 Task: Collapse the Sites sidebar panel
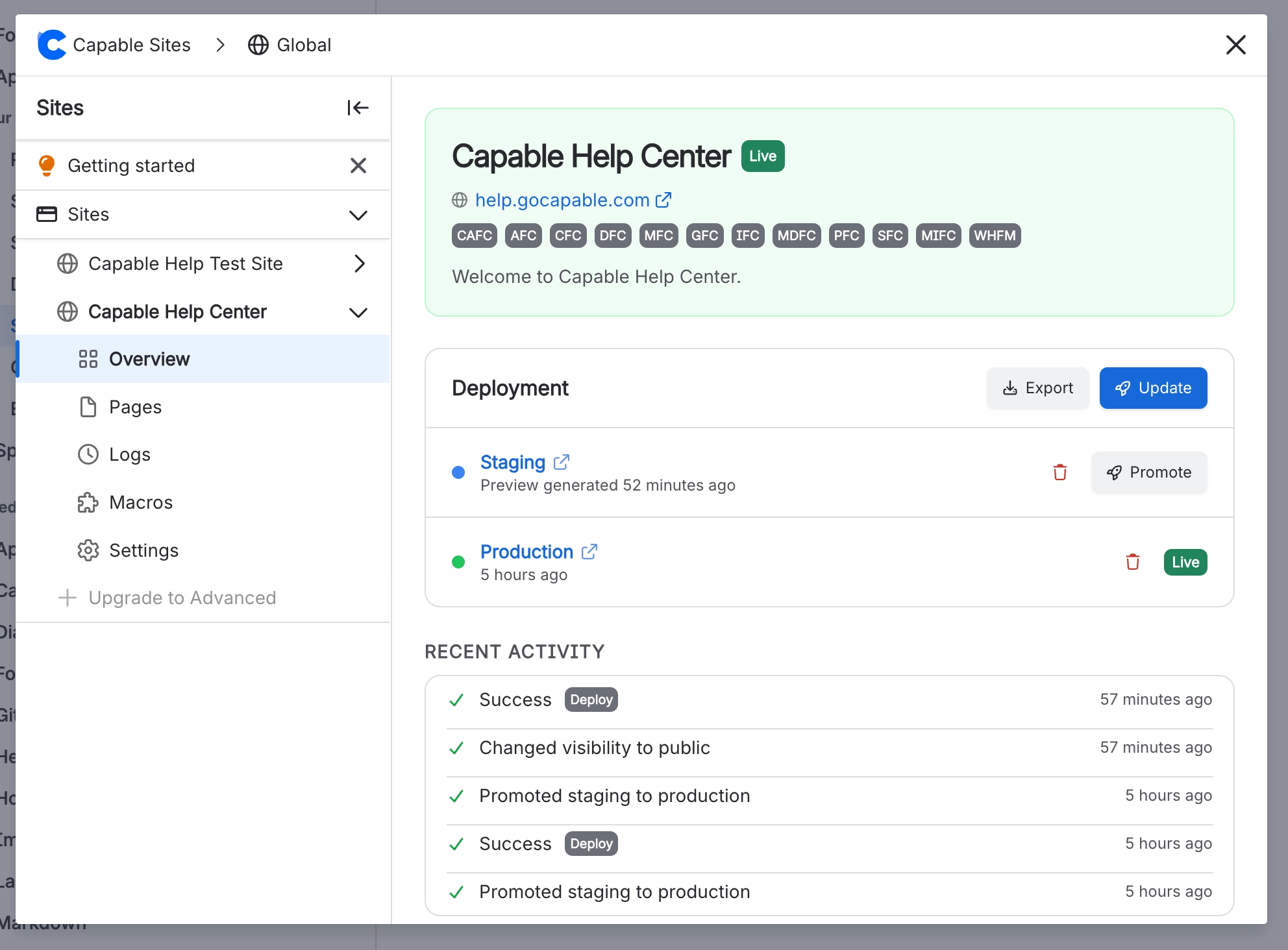click(358, 108)
